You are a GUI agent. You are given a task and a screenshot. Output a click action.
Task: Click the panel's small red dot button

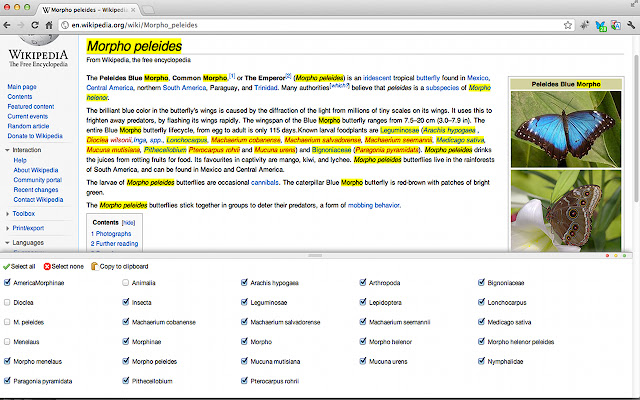pos(607,256)
